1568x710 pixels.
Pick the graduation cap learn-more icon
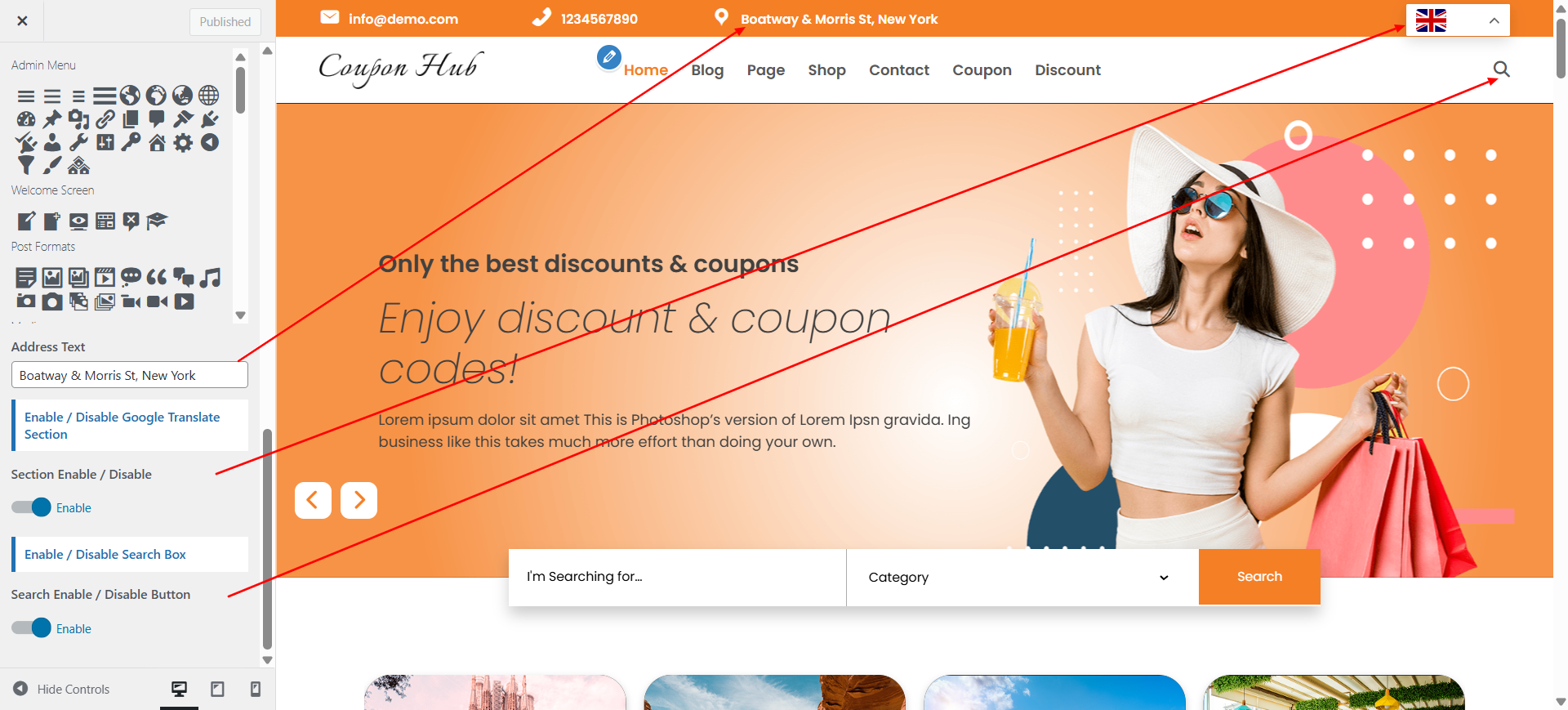pyautogui.click(x=157, y=221)
